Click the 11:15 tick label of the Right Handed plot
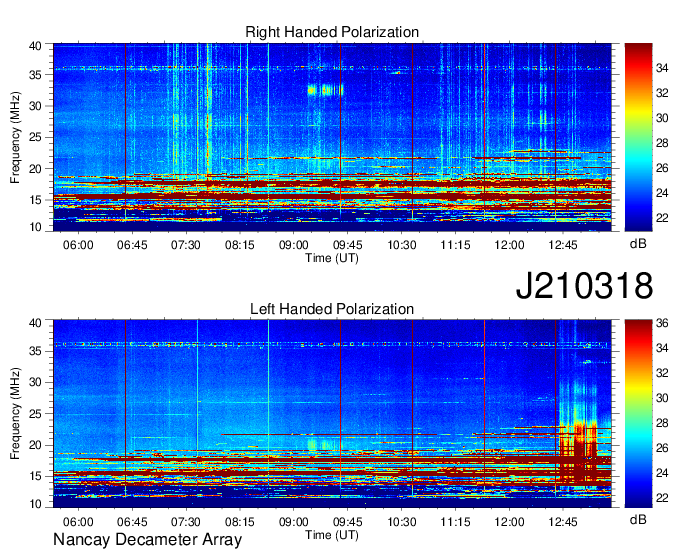 (x=455, y=245)
